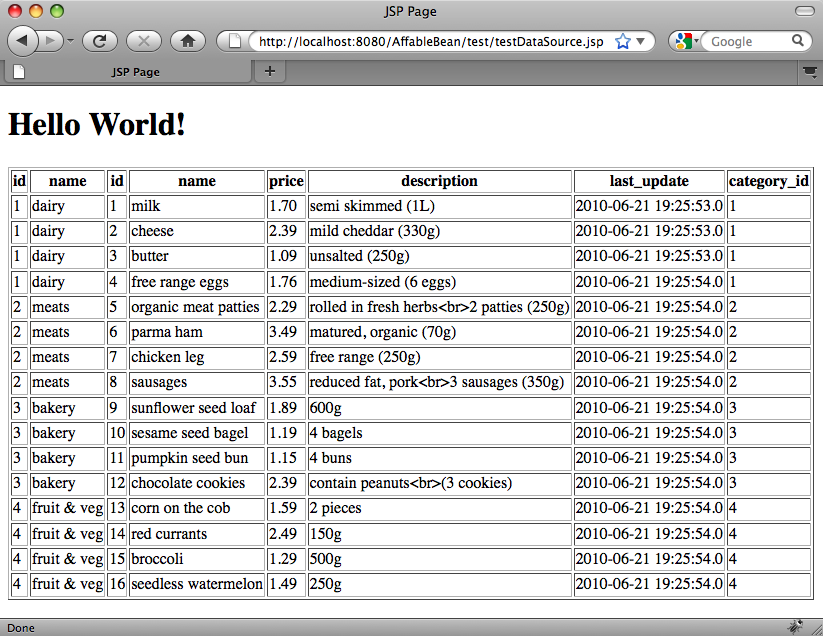The image size is (823, 636).
Task: Click the search magnifier icon
Action: (x=798, y=41)
